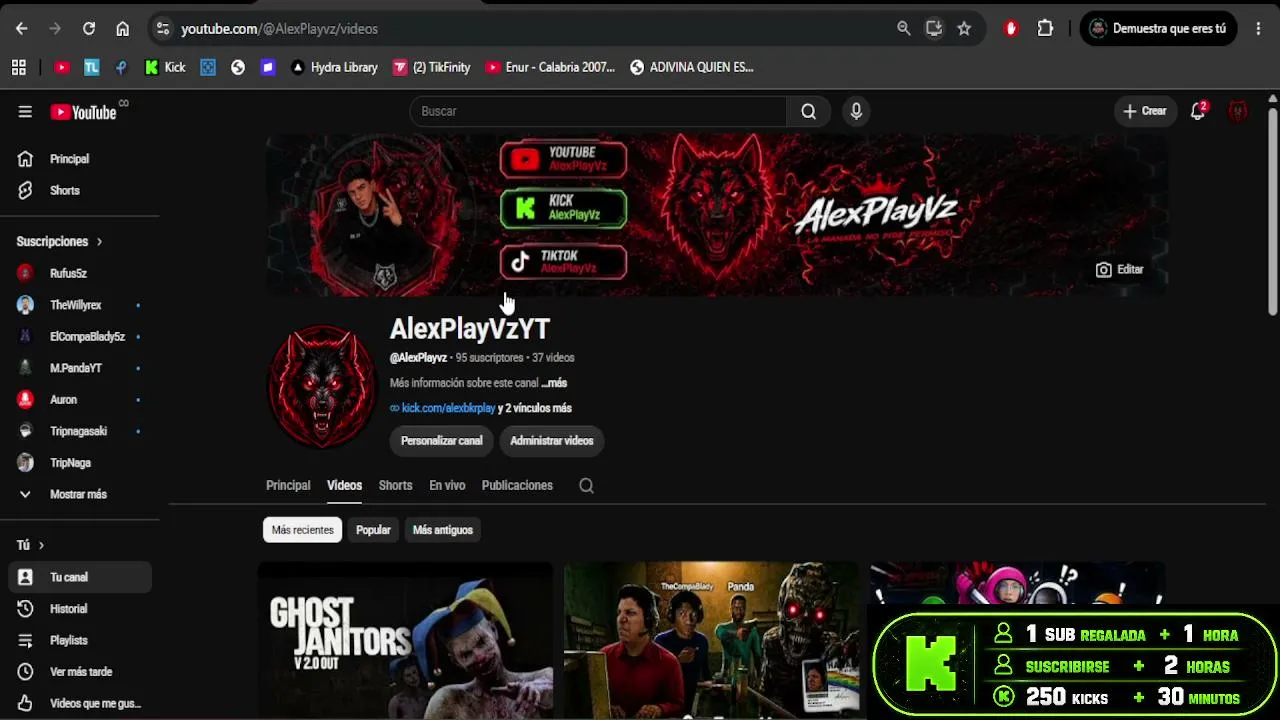Open the TikFinity bookmark

tap(431, 67)
